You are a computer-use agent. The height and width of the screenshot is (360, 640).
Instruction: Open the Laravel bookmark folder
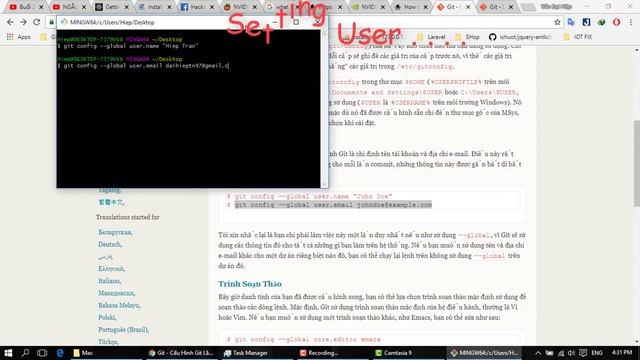[431, 37]
